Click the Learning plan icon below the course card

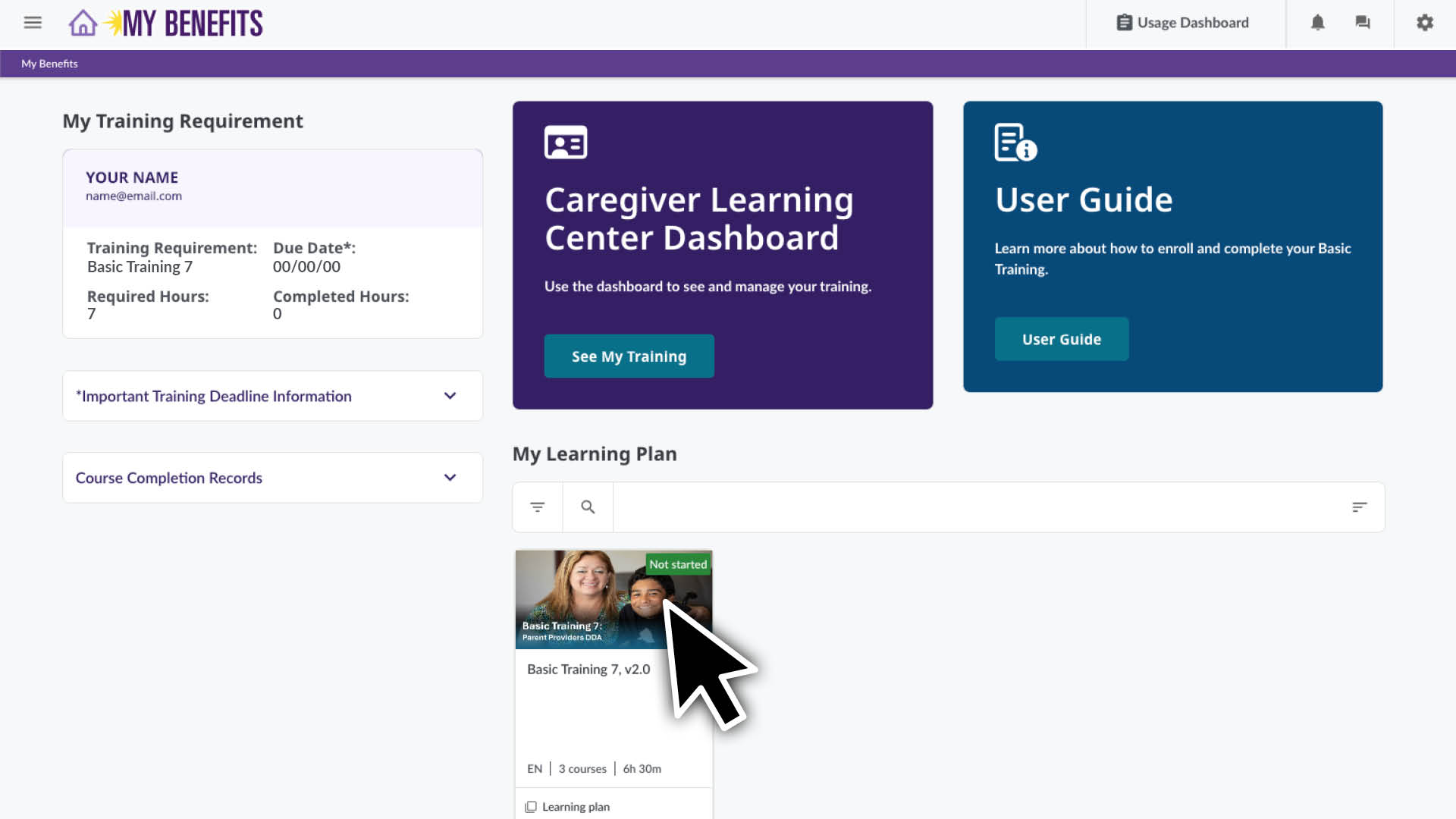[529, 807]
